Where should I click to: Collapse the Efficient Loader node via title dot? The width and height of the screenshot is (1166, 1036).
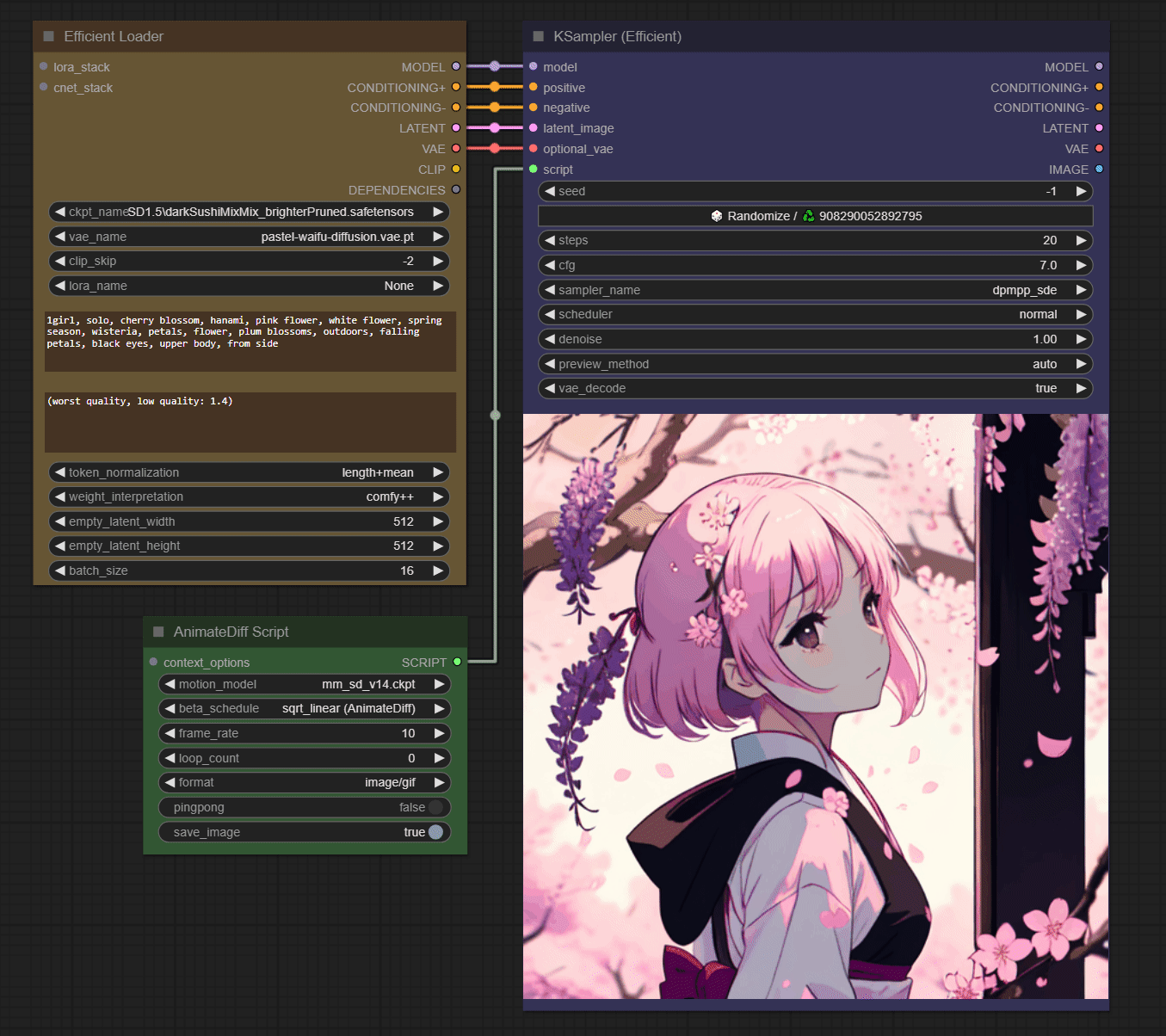(x=48, y=36)
